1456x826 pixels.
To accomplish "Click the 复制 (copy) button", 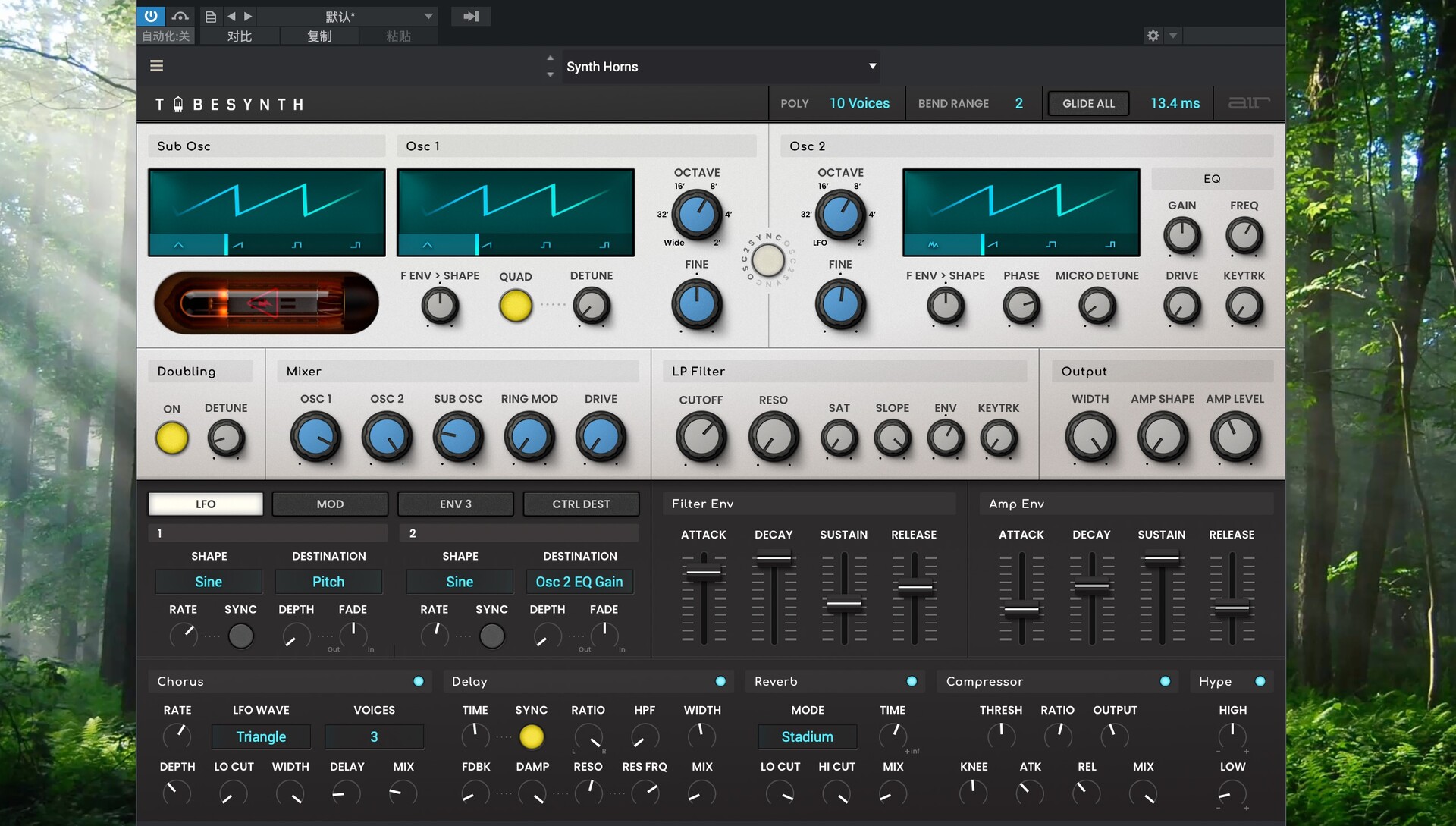I will click(x=318, y=36).
